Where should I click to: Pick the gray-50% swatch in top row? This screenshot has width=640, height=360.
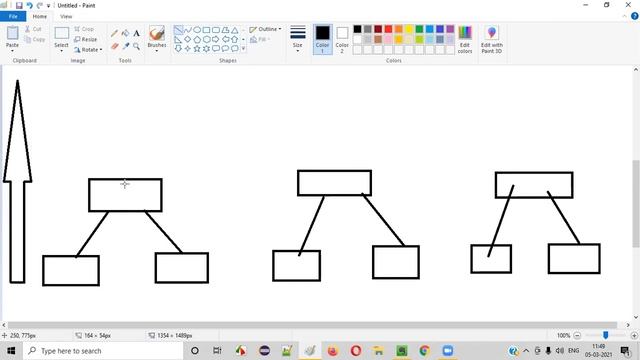pyautogui.click(x=368, y=29)
